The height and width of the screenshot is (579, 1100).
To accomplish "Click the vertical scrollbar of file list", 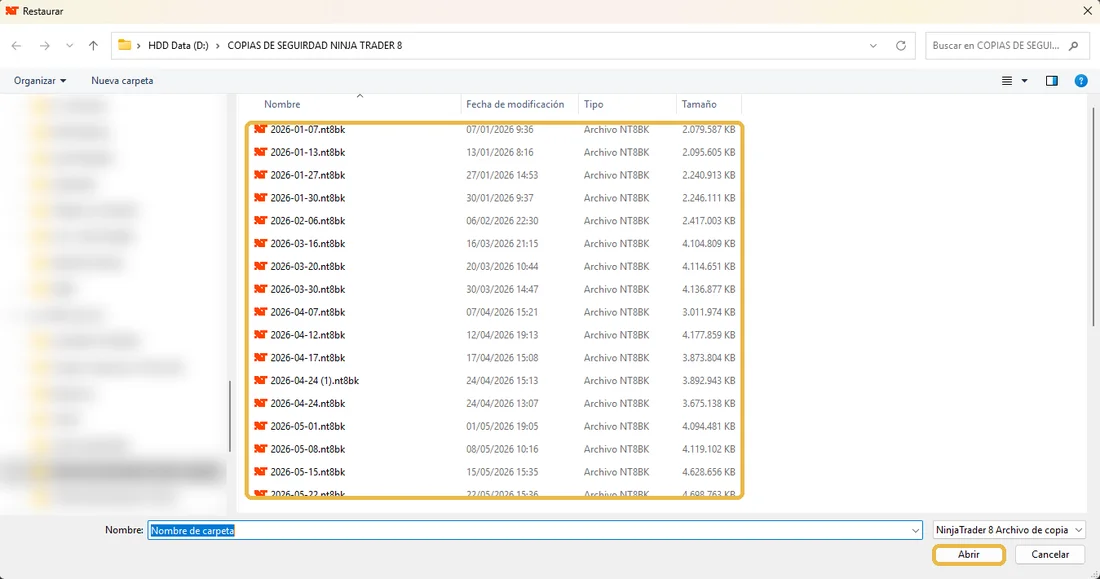I will pos(1094,218).
